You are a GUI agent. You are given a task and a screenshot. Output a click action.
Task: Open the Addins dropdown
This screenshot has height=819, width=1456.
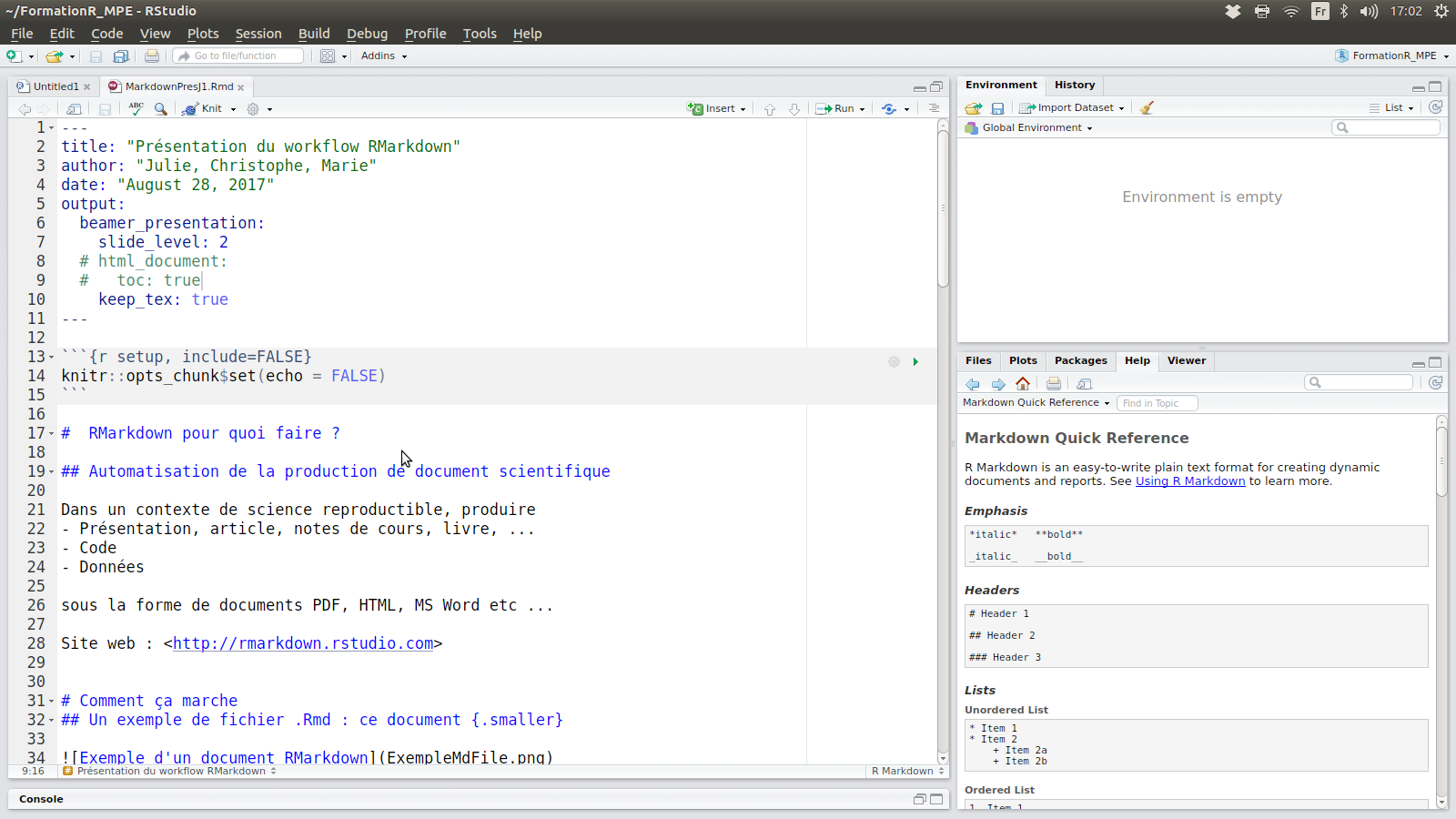(x=383, y=56)
